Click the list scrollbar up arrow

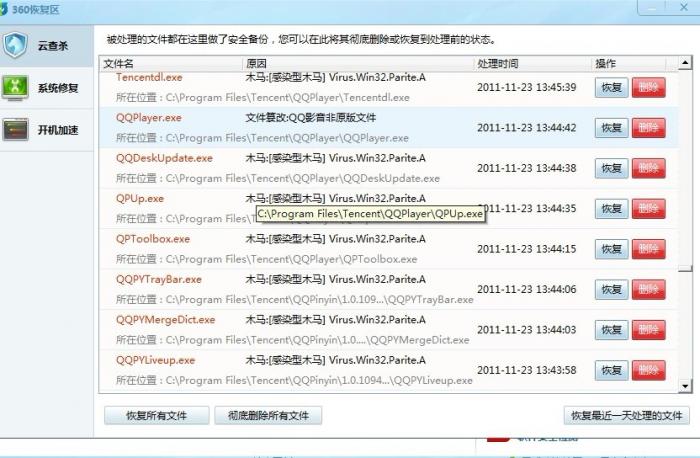coord(685,63)
